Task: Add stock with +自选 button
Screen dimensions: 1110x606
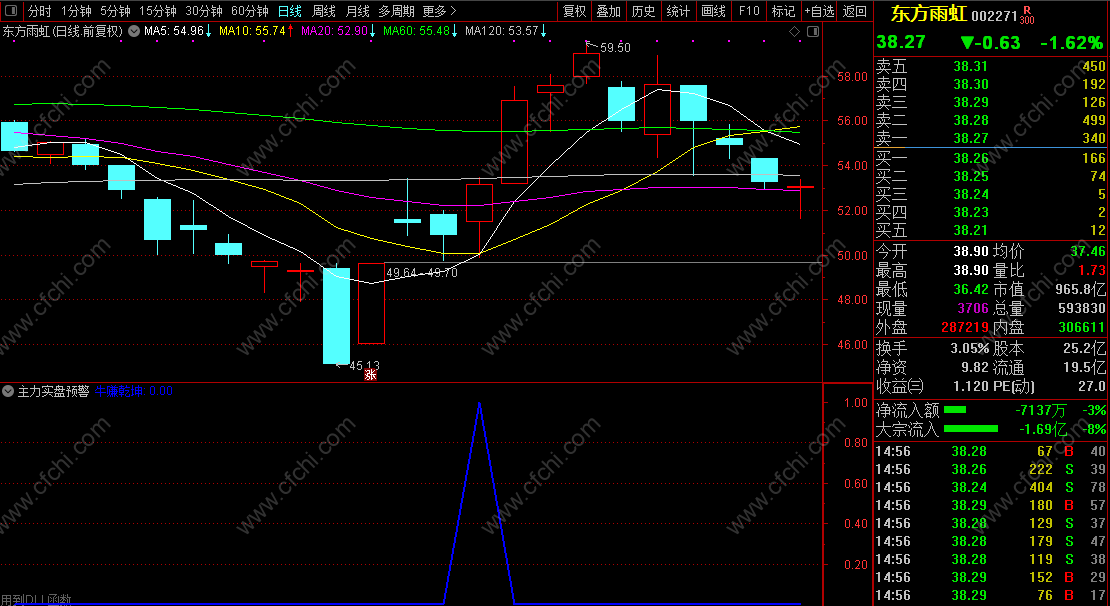Action: click(819, 11)
